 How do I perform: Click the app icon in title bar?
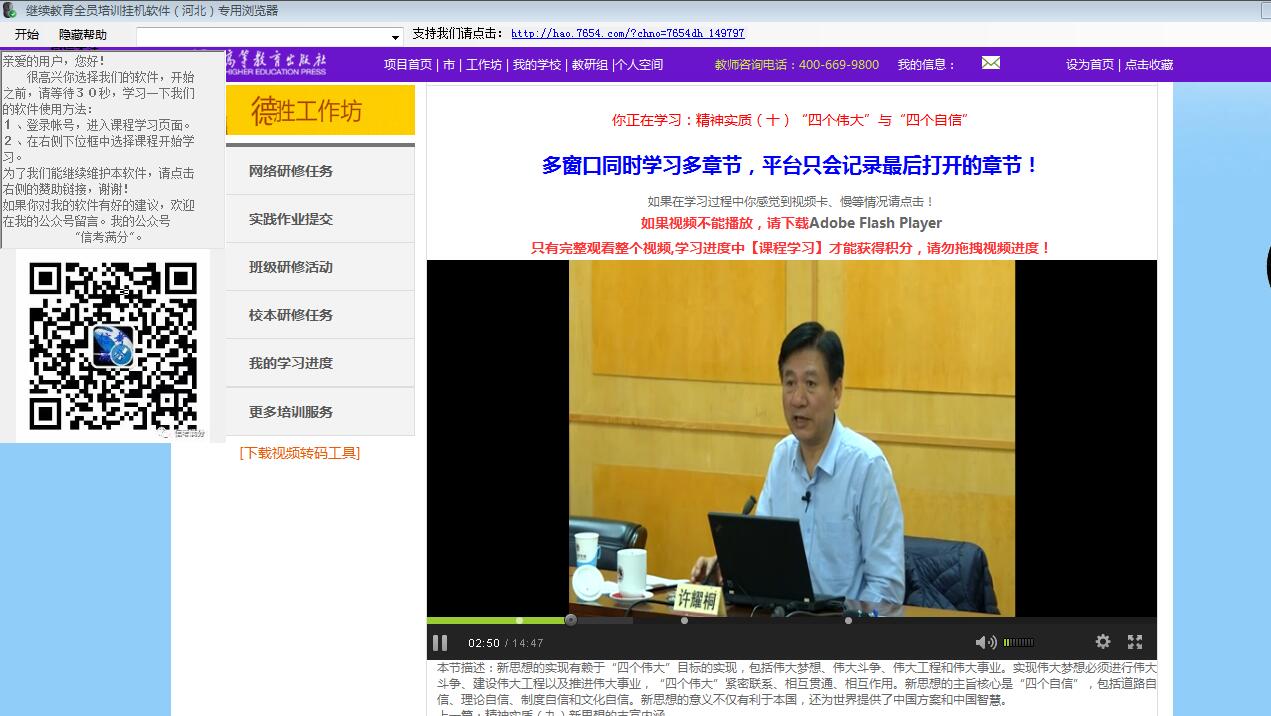click(12, 11)
